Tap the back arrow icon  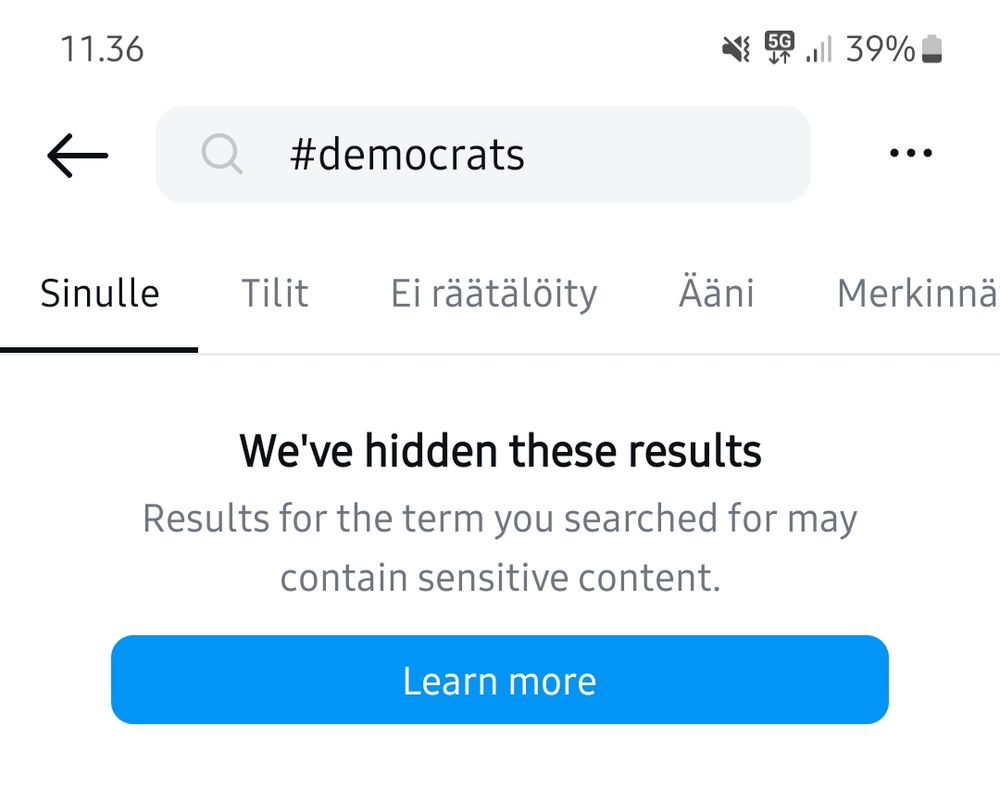77,155
